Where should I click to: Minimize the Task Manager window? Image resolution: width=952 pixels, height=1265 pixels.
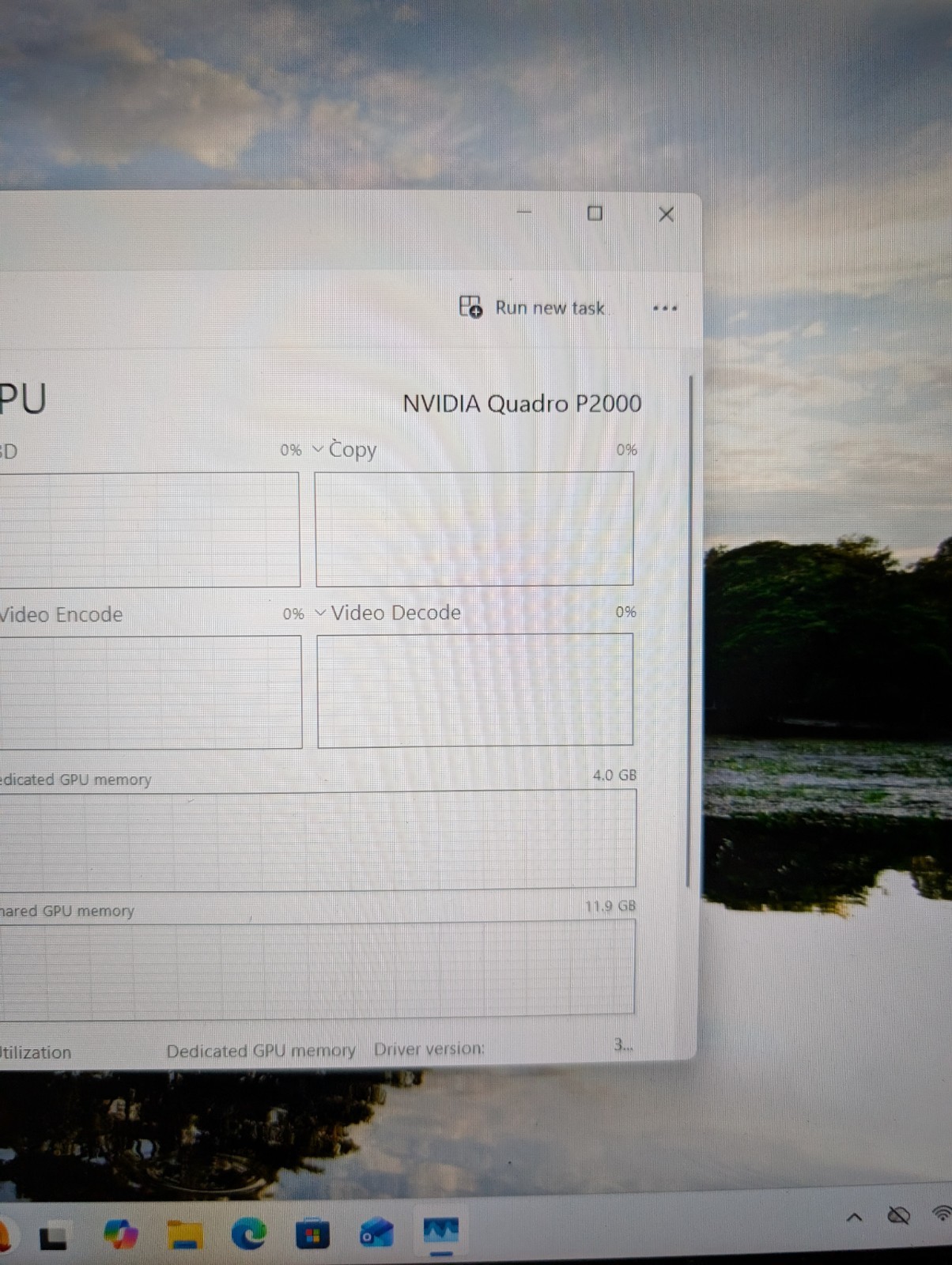(x=524, y=212)
